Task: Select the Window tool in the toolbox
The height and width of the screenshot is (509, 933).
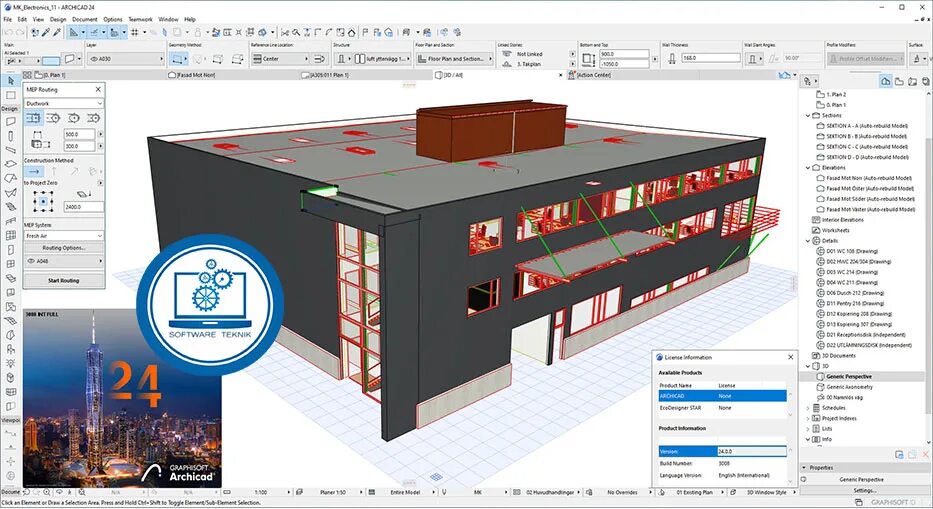Action: pyautogui.click(x=11, y=264)
